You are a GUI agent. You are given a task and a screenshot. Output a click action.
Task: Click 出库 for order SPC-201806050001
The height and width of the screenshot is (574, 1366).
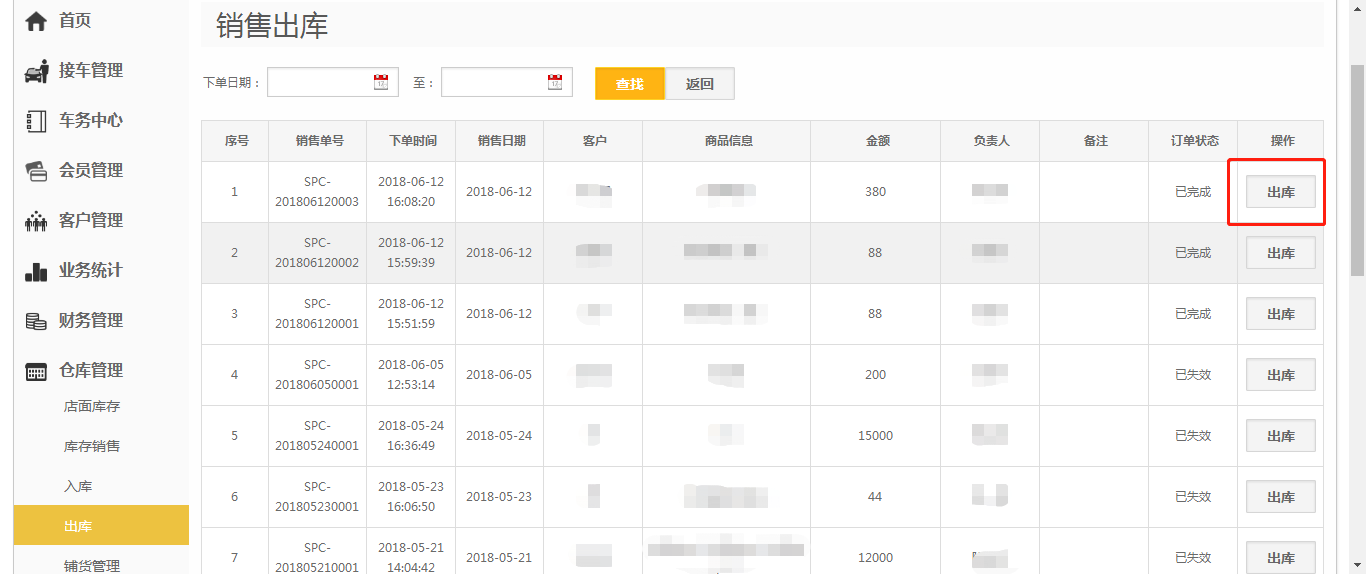[1280, 375]
